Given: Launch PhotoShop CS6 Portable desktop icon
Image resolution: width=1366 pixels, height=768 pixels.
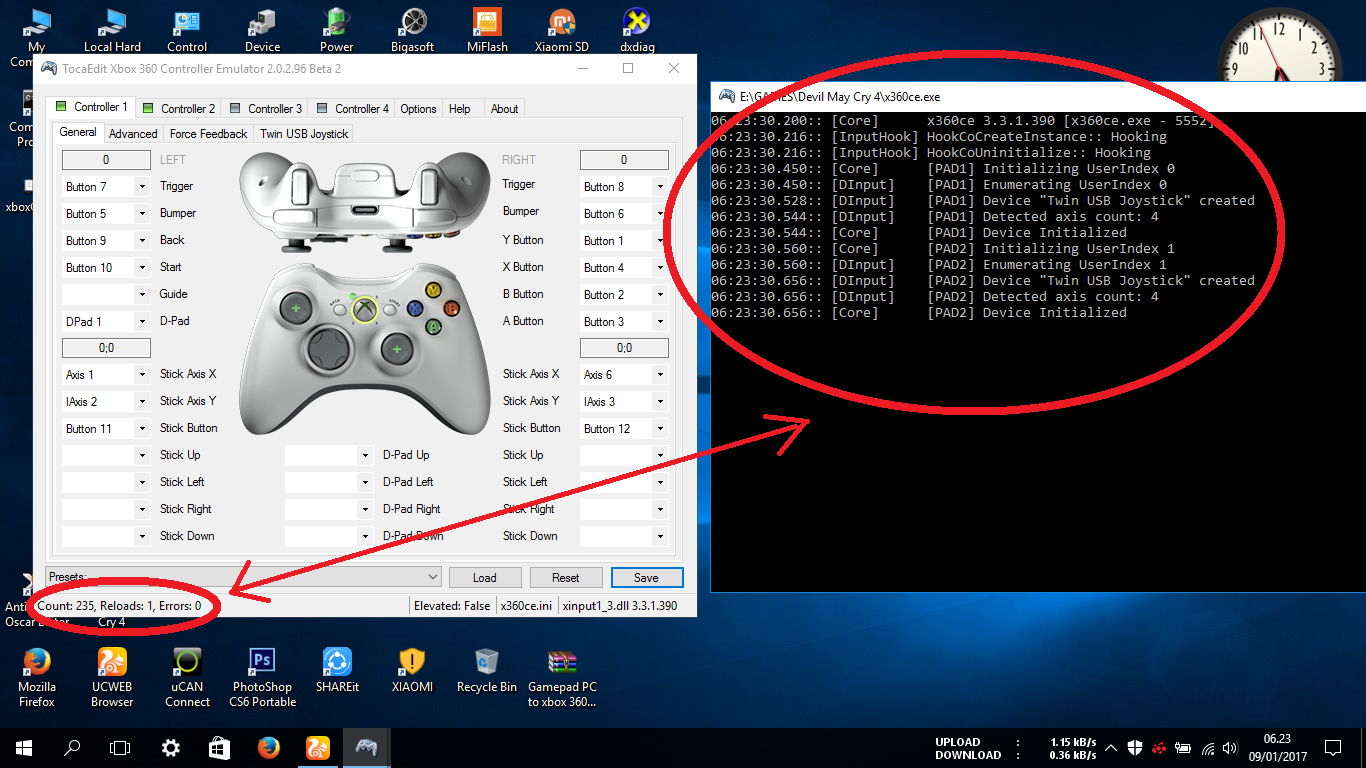Looking at the screenshot, I should 262,677.
